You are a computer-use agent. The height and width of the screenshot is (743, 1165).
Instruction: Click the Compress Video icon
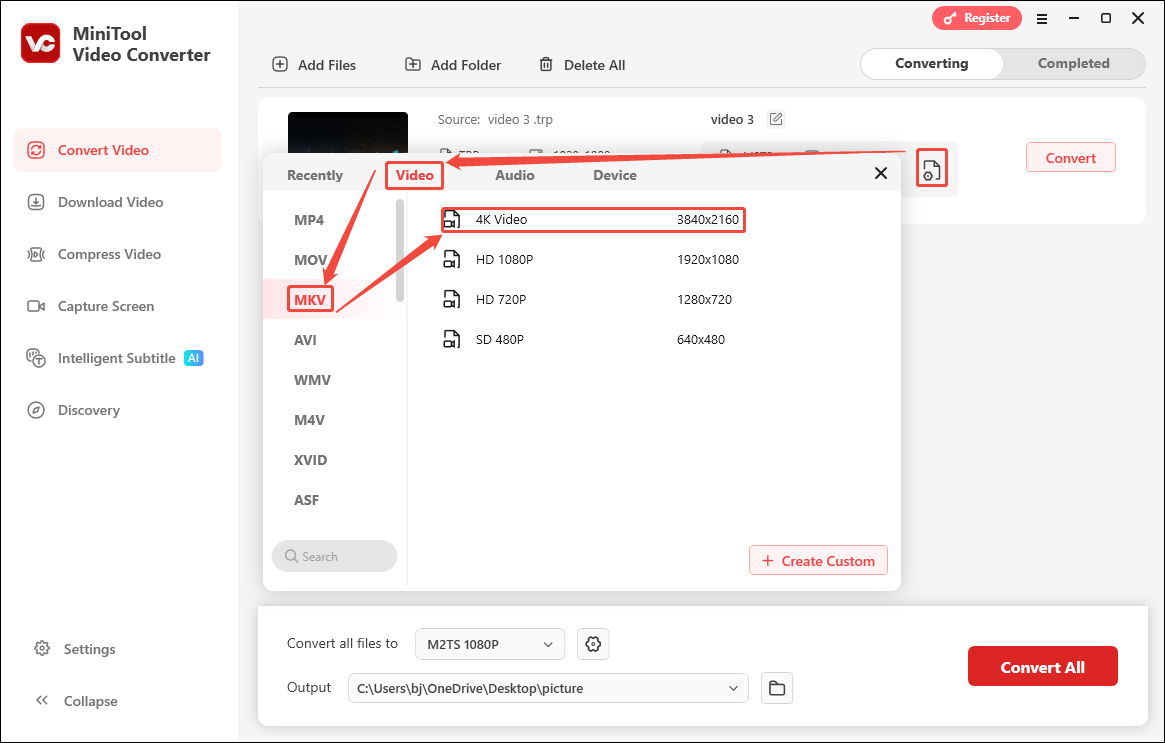point(36,254)
